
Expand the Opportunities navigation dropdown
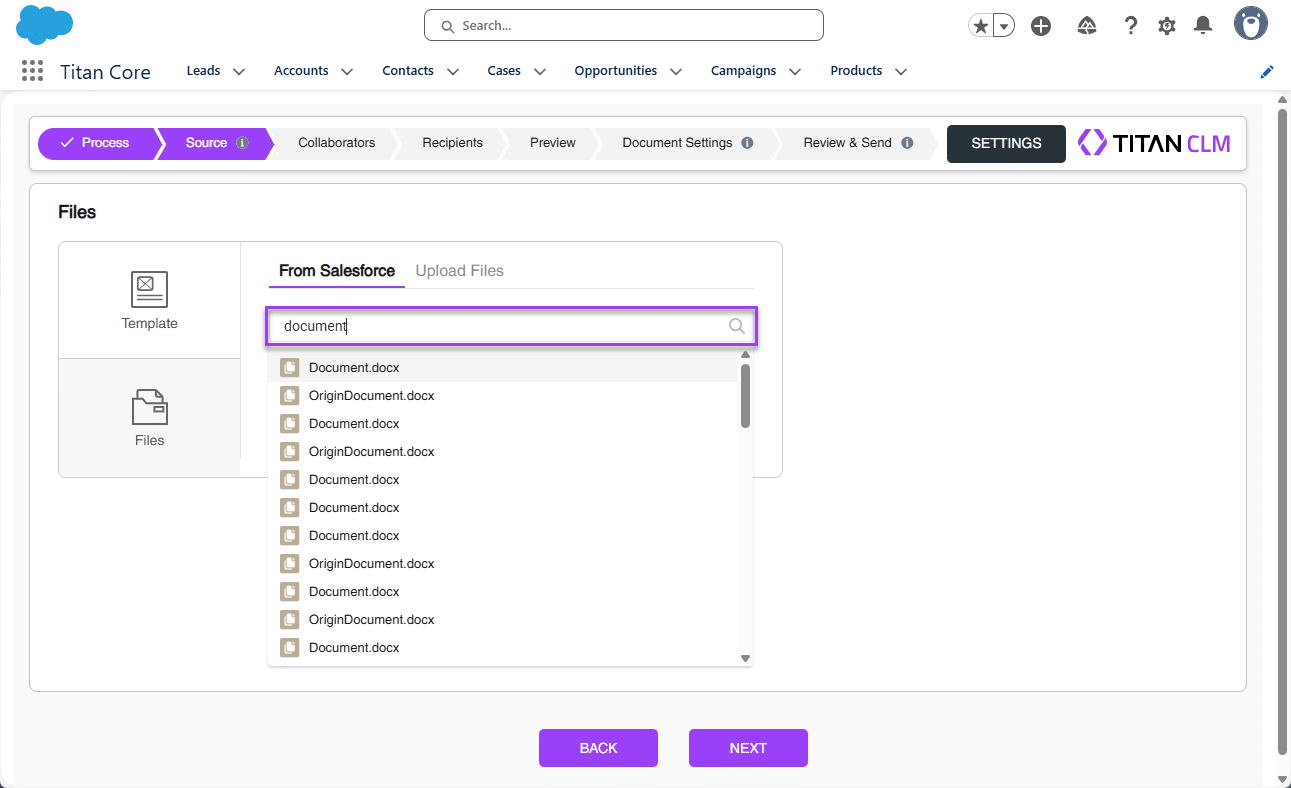point(676,71)
